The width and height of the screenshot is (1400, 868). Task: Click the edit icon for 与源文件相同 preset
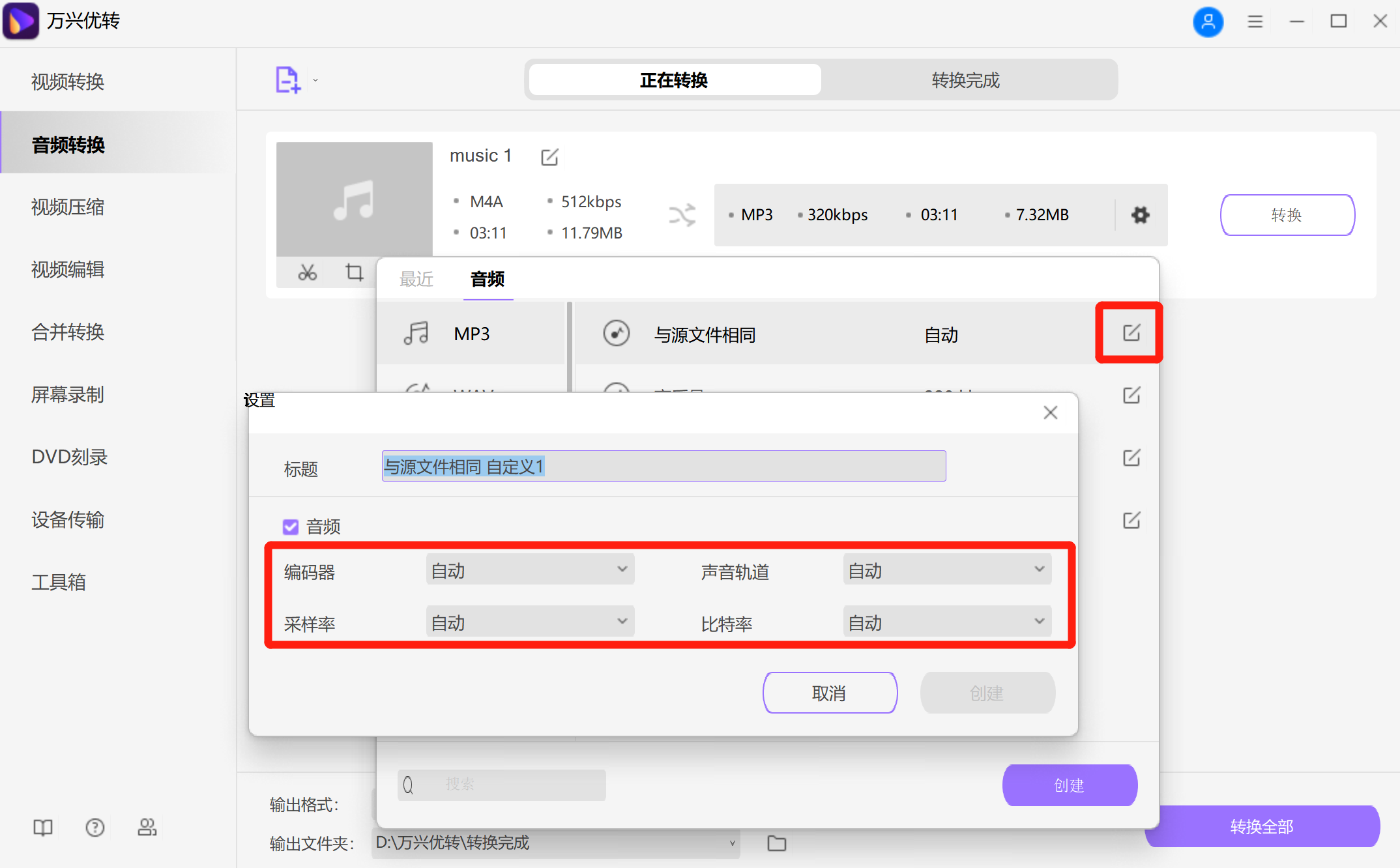[1130, 332]
